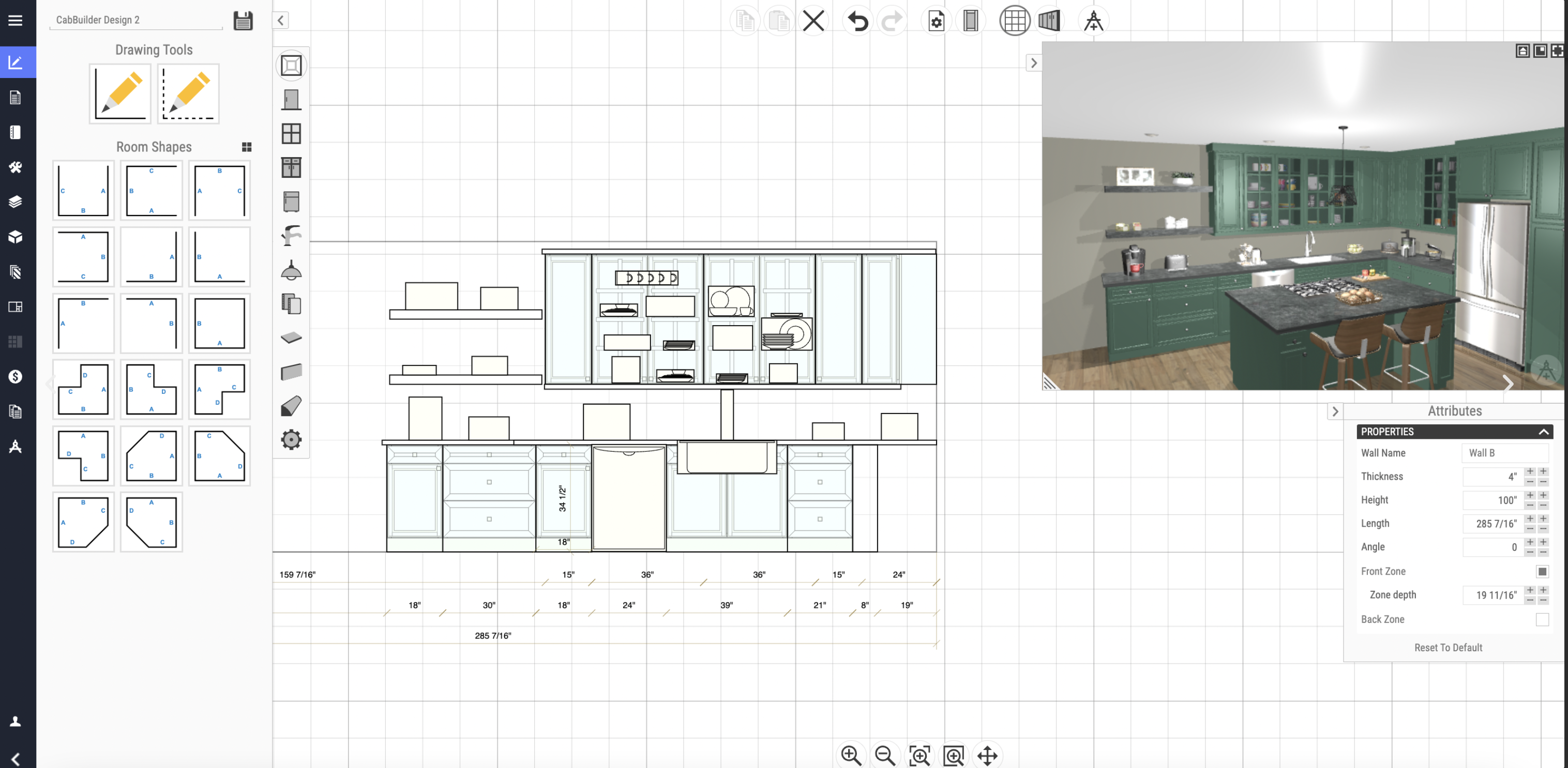This screenshot has height=768, width=1568.
Task: Collapse the PROPERTIES section chevron
Action: click(1543, 432)
